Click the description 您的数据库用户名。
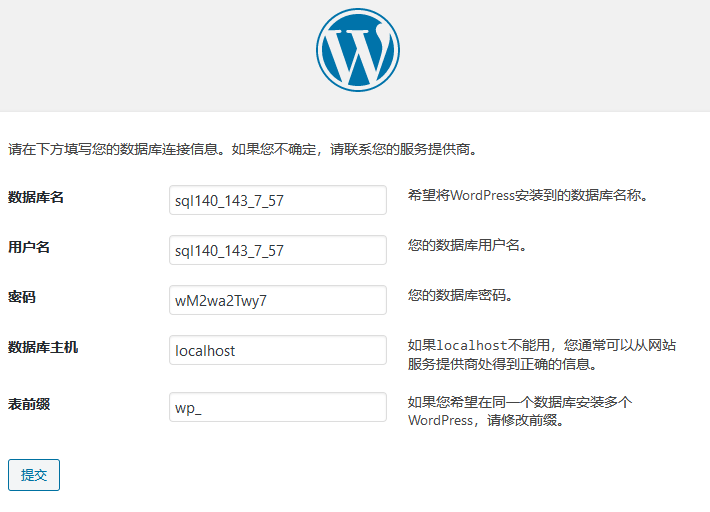The height and width of the screenshot is (512, 710). 467,245
